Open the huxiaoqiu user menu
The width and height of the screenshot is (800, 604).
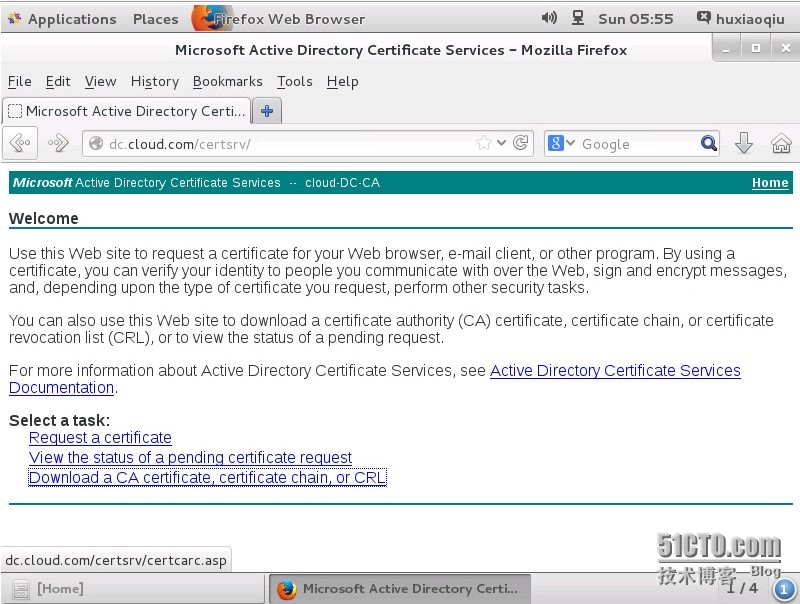[x=740, y=19]
